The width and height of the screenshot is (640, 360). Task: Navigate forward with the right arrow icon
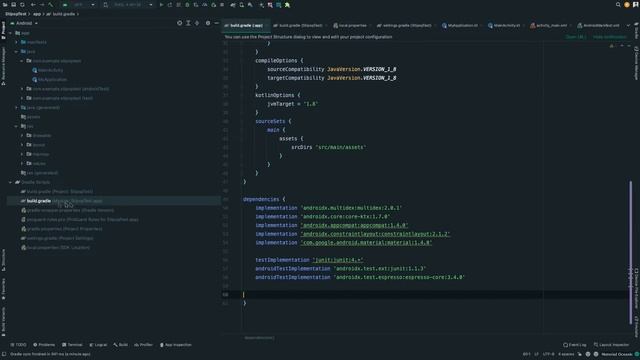42,5
